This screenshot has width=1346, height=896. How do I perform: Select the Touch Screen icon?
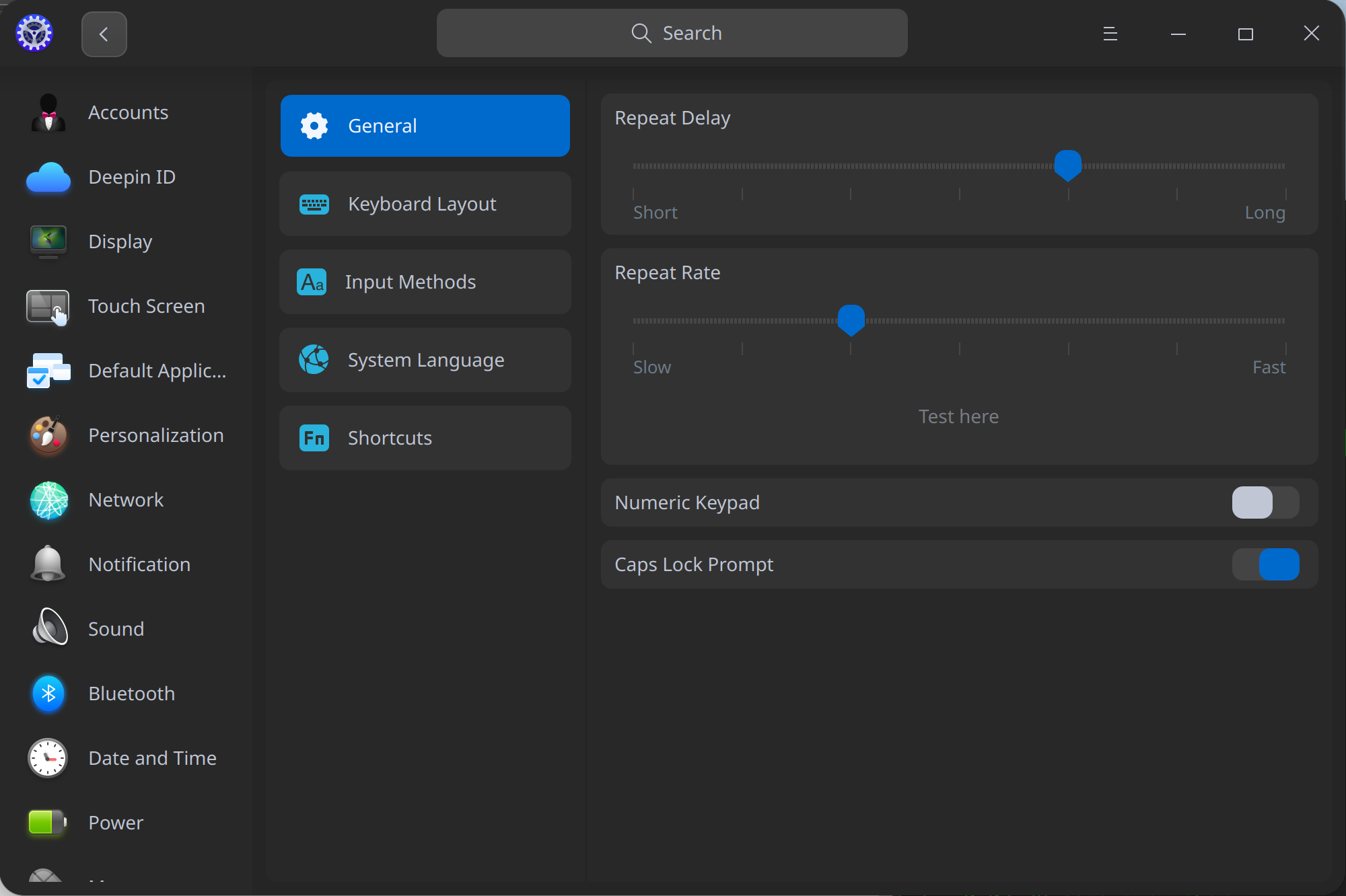pos(48,306)
